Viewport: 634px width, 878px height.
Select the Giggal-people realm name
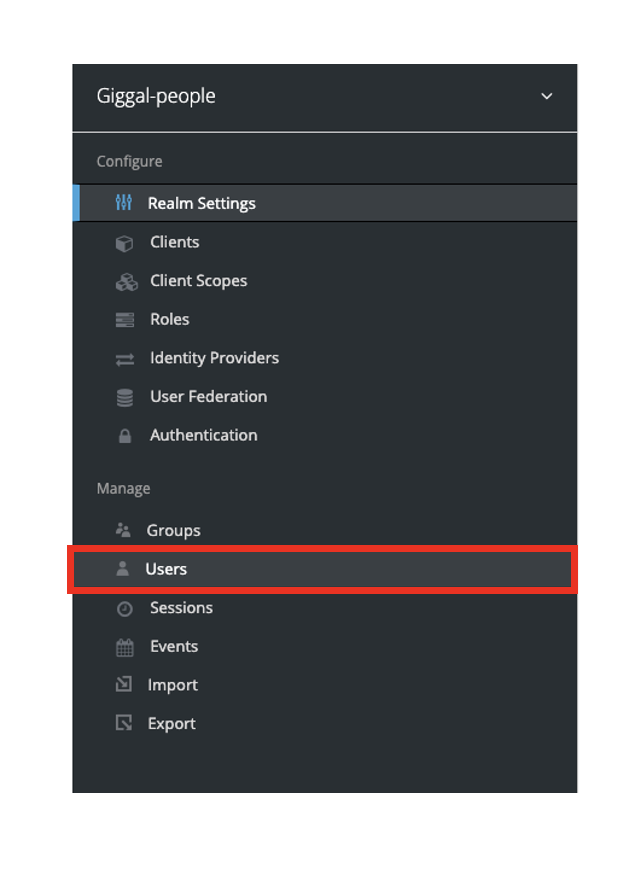156,96
